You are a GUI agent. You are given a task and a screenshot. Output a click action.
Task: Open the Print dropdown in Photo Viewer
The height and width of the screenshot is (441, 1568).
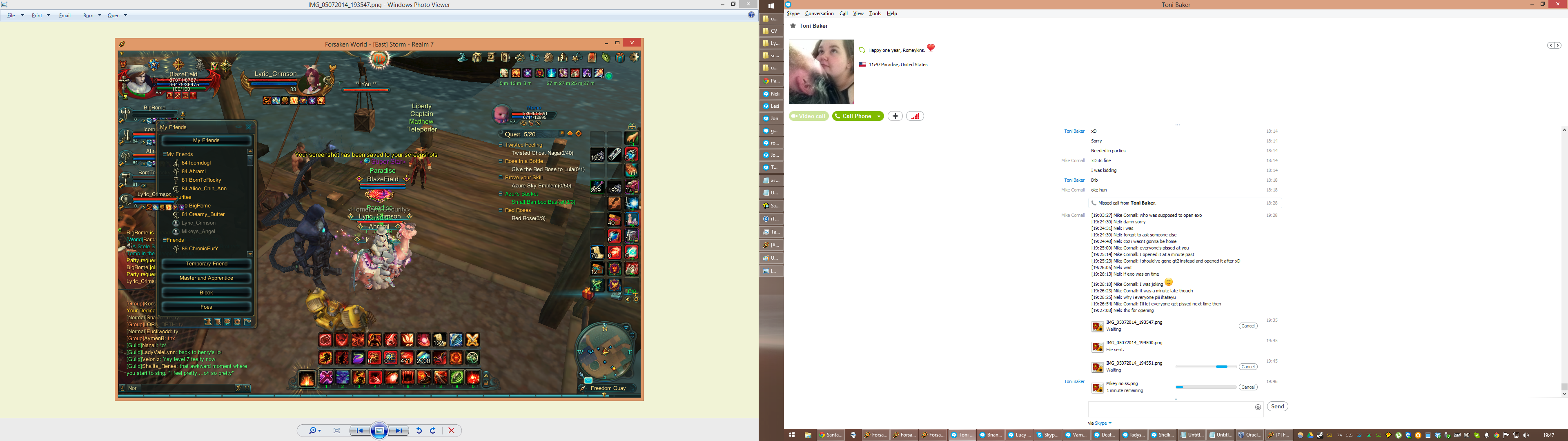pos(40,15)
